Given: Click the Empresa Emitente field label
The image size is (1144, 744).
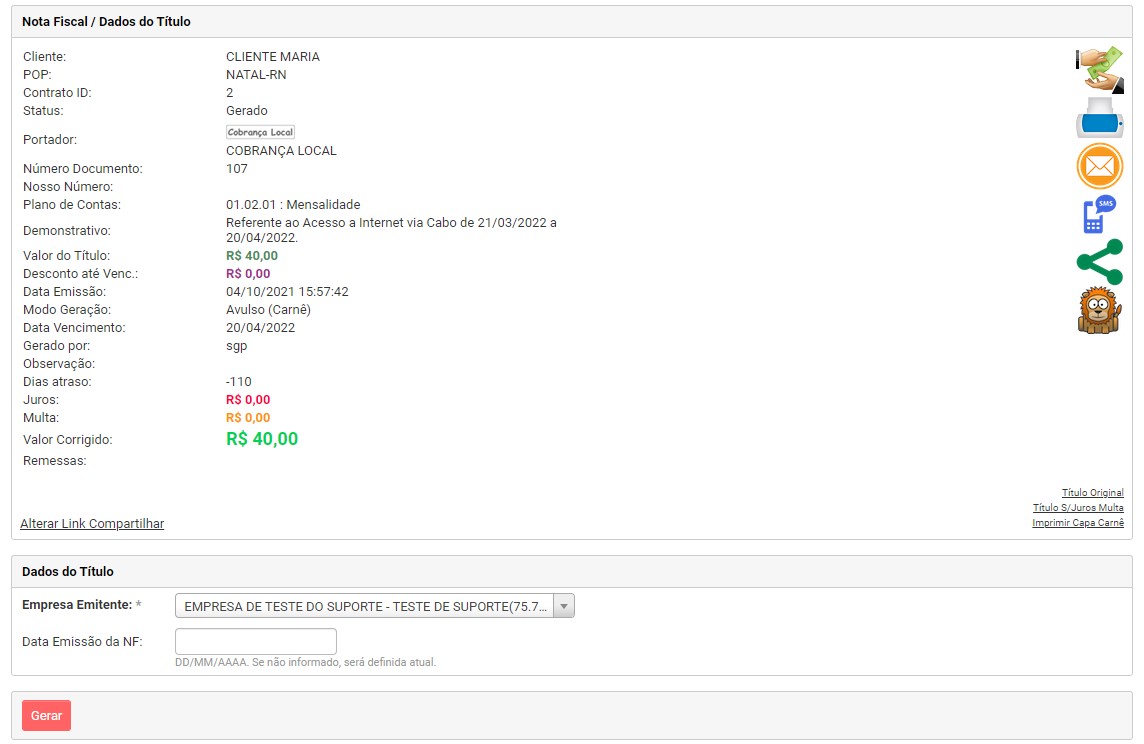Looking at the screenshot, I should click(76, 605).
